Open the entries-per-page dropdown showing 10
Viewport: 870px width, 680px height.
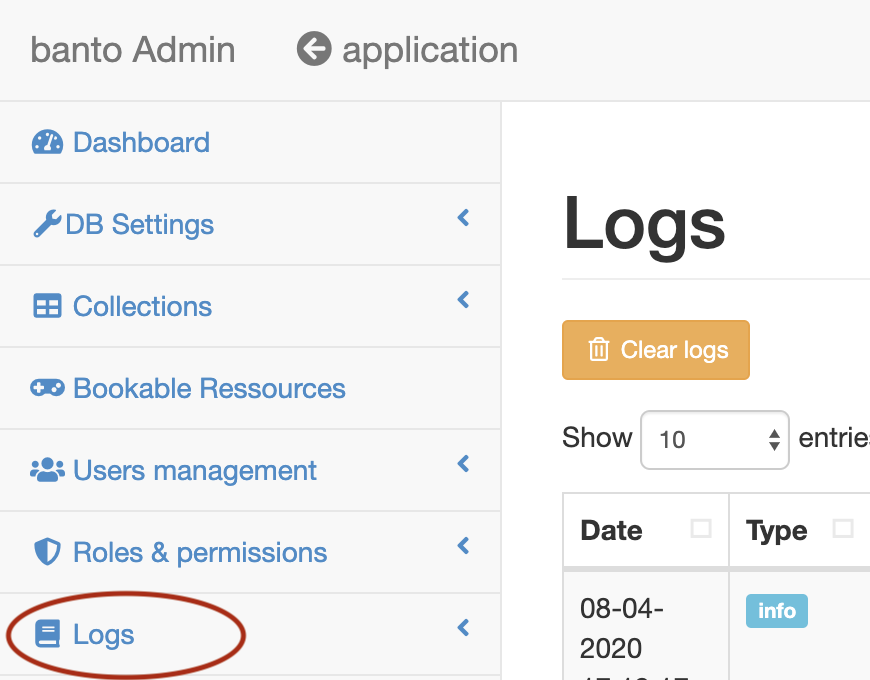tap(714, 439)
